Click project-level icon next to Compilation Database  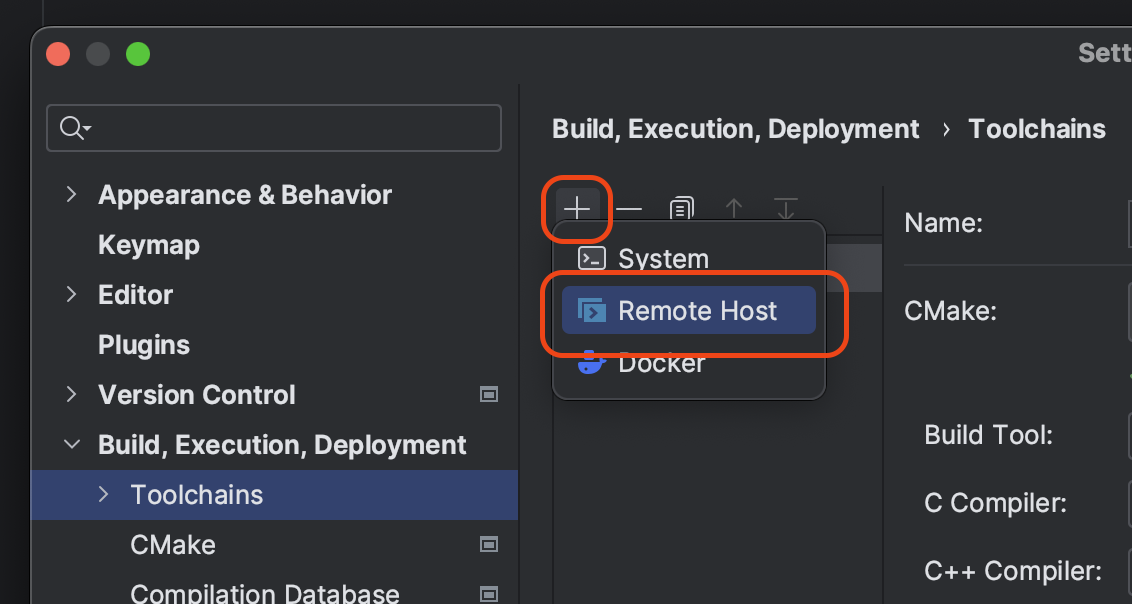[x=489, y=594]
